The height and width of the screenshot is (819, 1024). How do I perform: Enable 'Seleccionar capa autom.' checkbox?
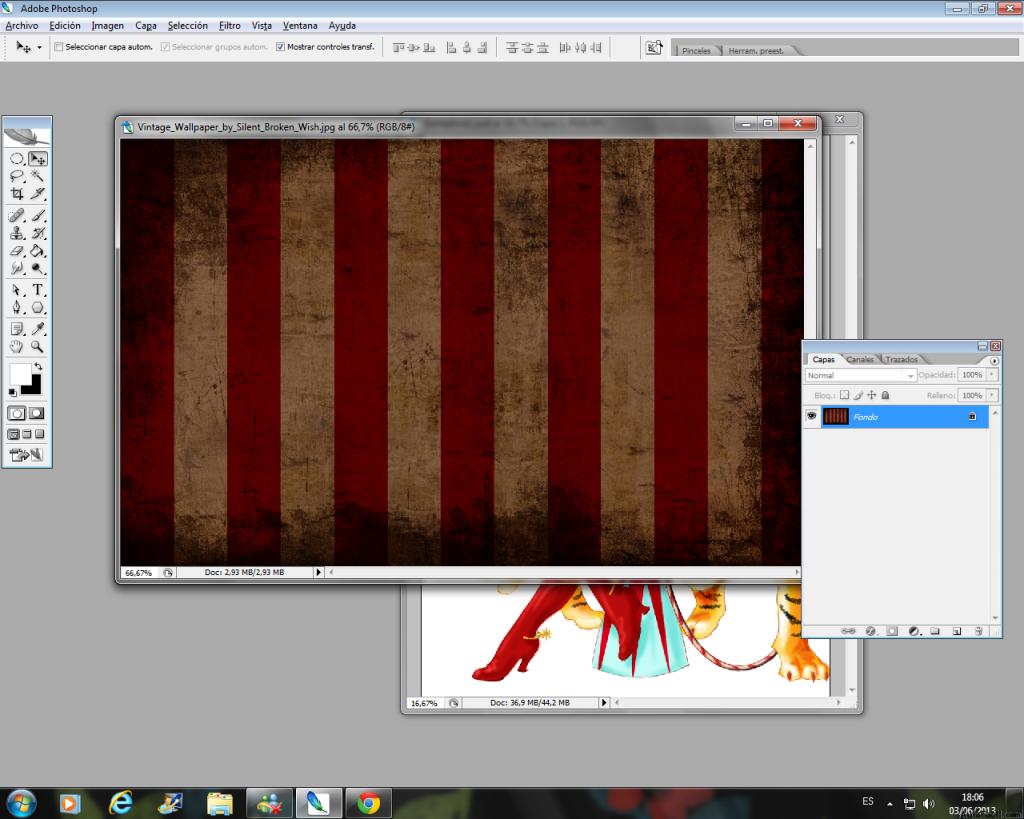(59, 47)
